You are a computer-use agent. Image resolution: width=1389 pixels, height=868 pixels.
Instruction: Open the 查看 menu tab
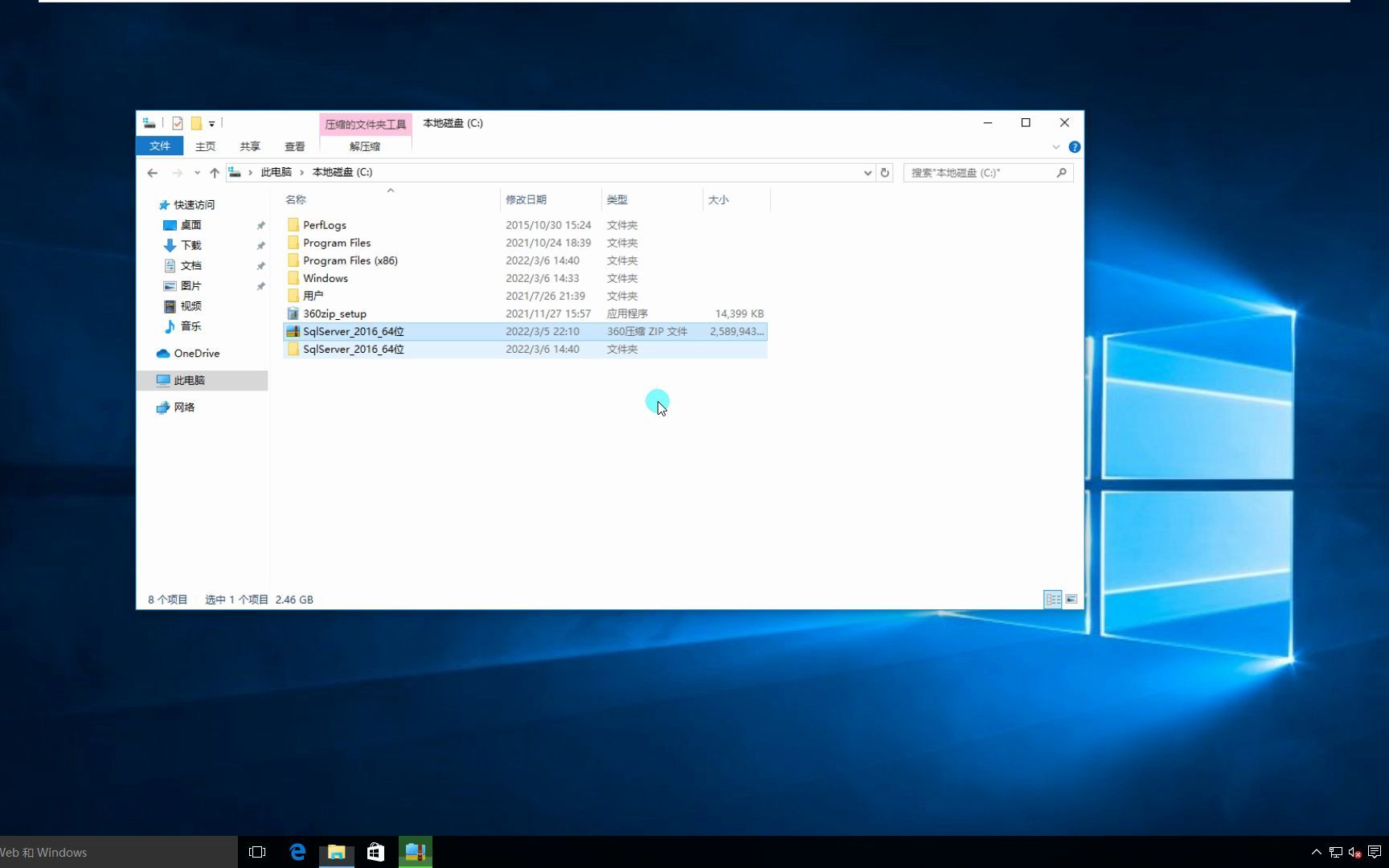pos(295,146)
